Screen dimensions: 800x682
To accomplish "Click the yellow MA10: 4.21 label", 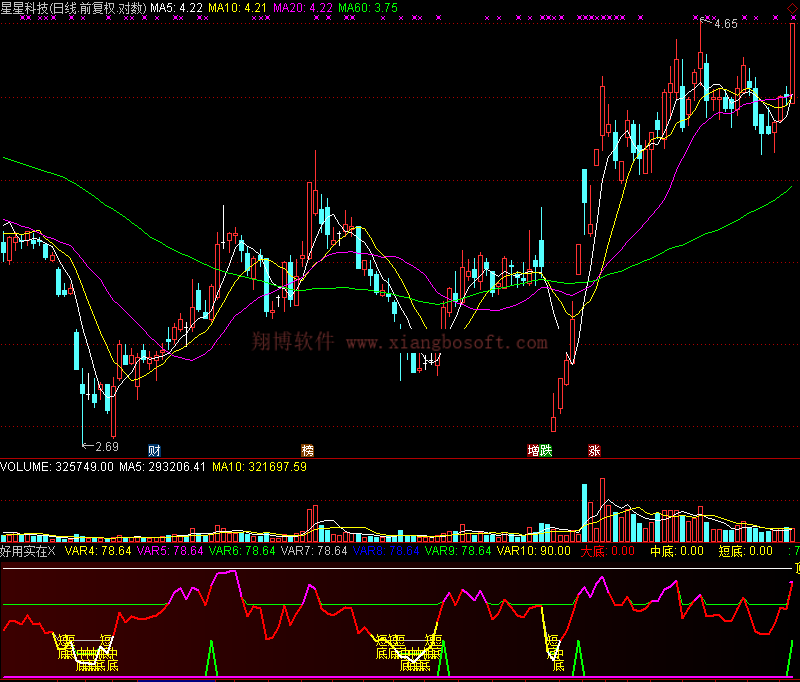I will (x=237, y=8).
